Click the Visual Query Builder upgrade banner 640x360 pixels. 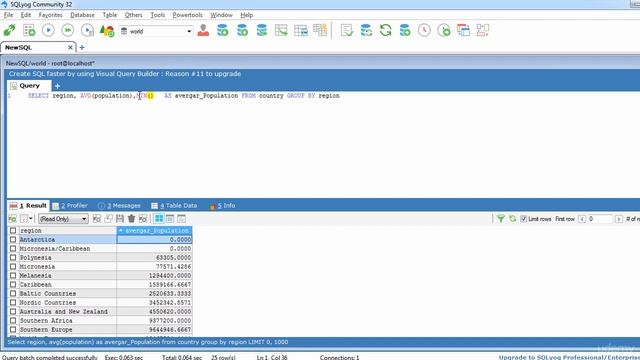point(125,74)
